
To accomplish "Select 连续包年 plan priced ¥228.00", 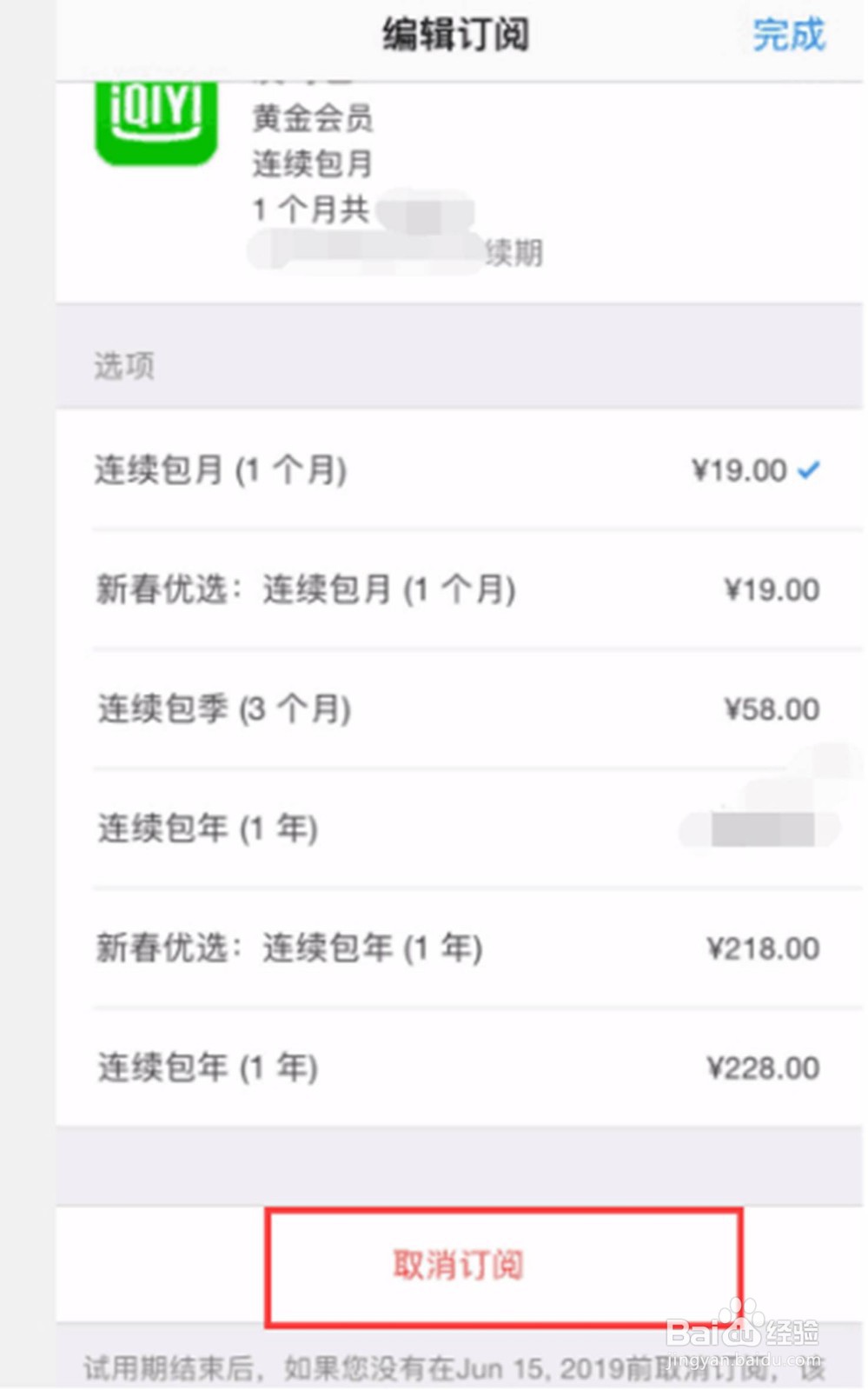I will pos(208,1067).
